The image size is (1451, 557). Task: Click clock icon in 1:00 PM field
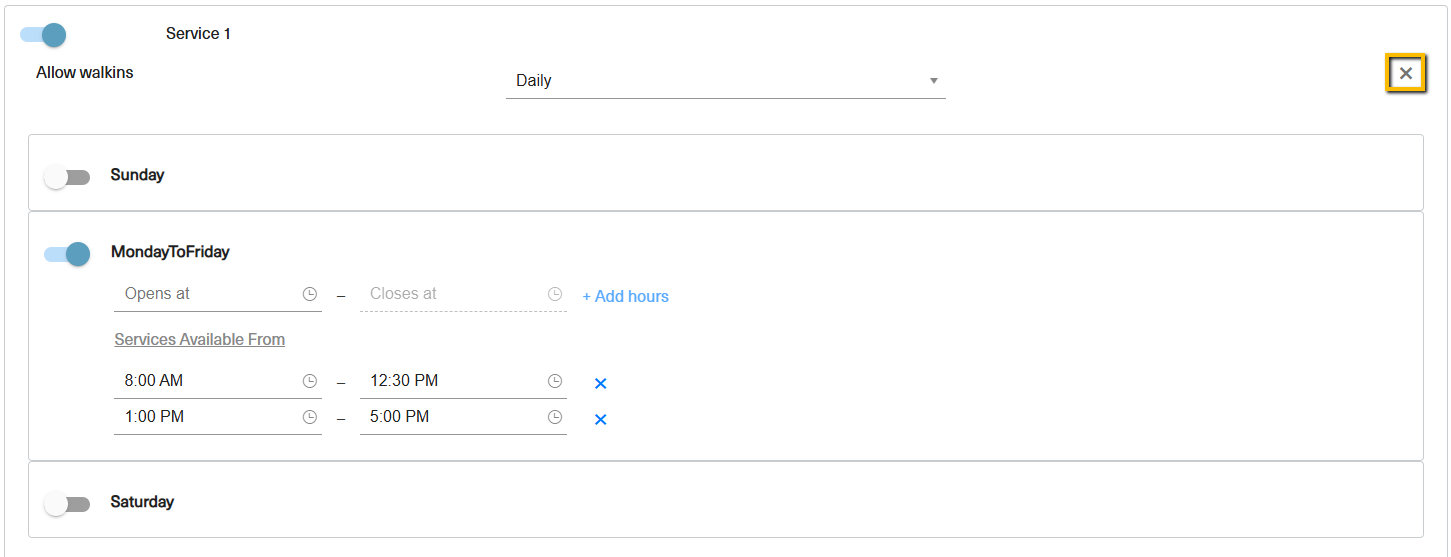point(310,417)
